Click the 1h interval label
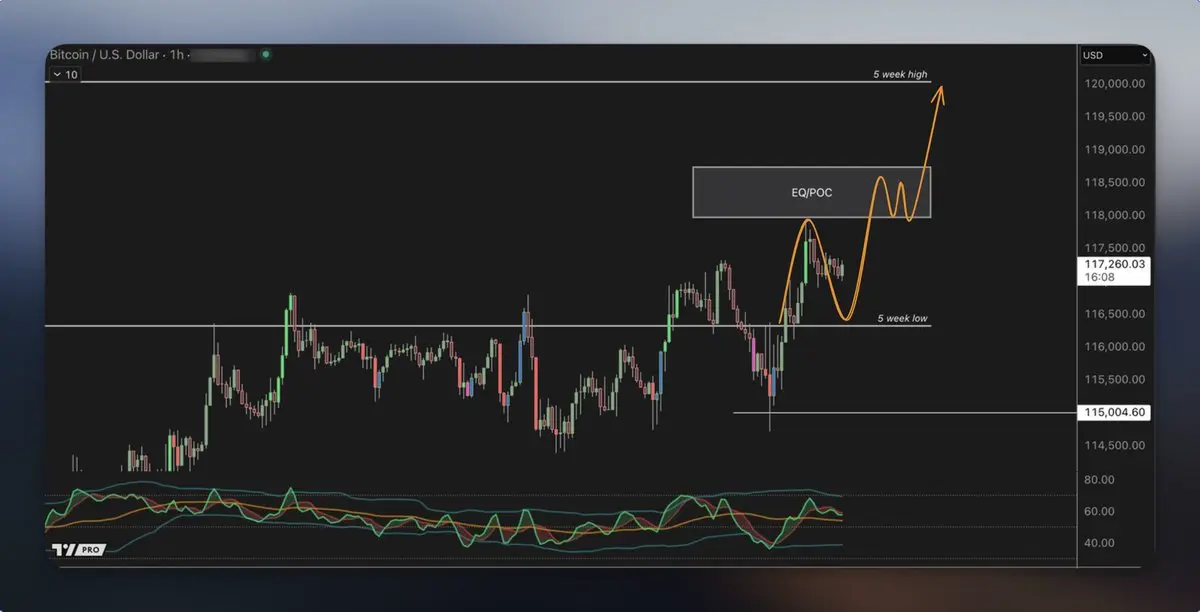This screenshot has width=1200, height=612. (x=176, y=55)
